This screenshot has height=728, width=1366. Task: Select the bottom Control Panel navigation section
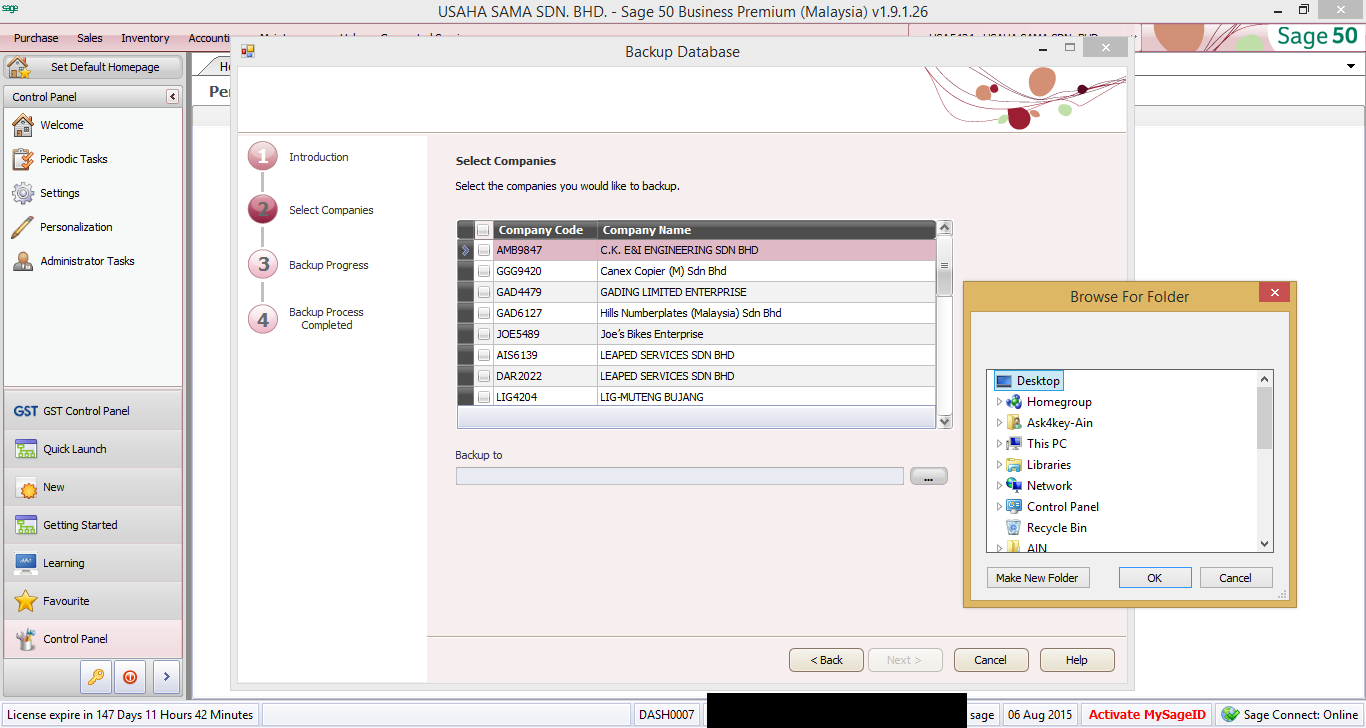click(93, 639)
